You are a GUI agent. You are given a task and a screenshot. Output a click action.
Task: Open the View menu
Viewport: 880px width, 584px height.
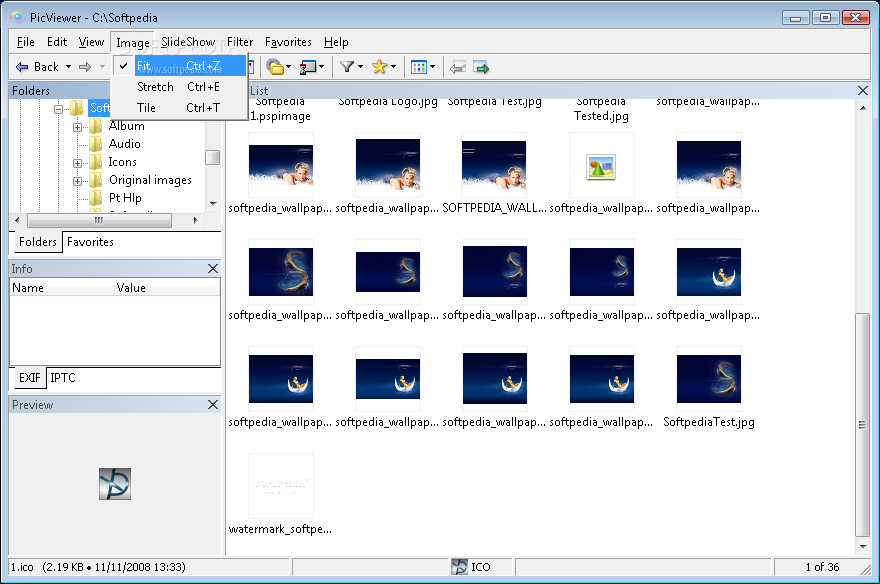91,42
